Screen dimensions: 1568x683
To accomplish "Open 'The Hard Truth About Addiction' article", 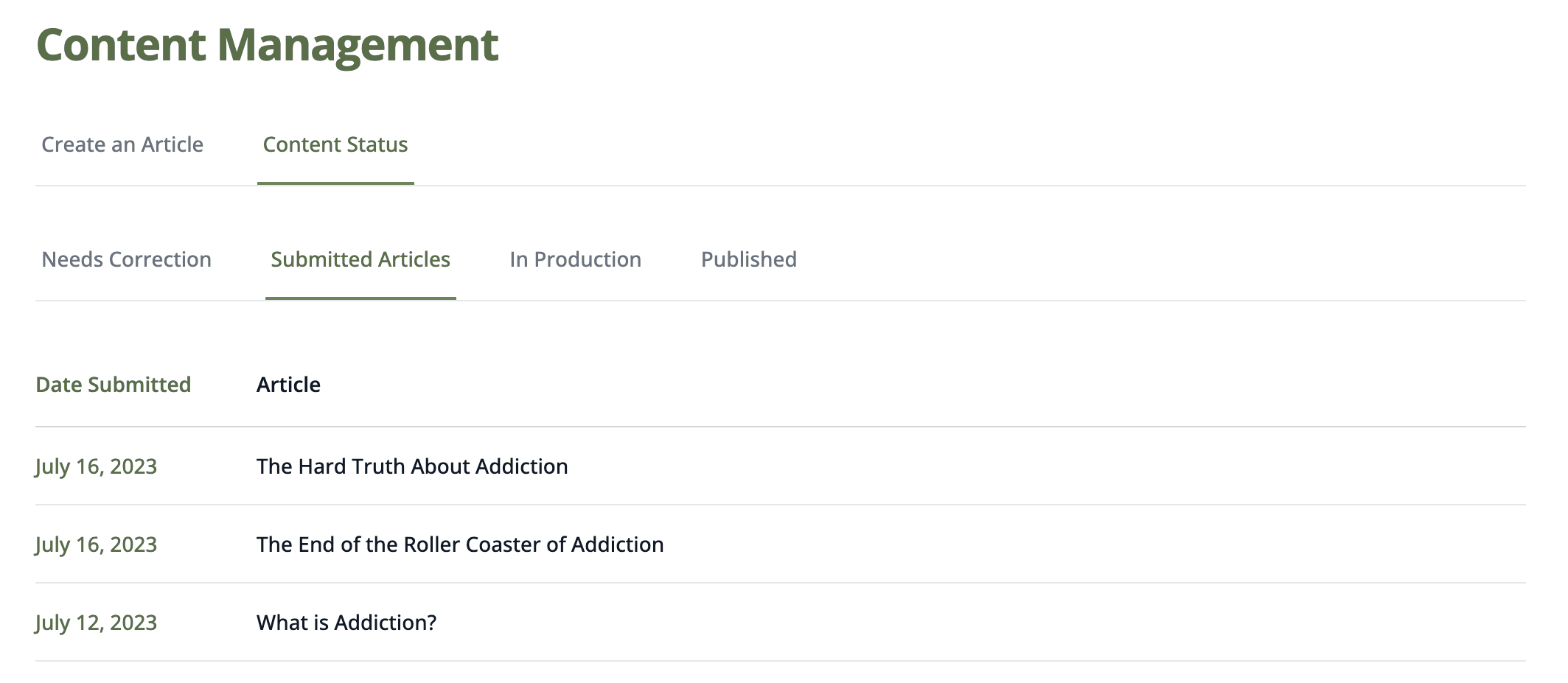I will point(411,466).
